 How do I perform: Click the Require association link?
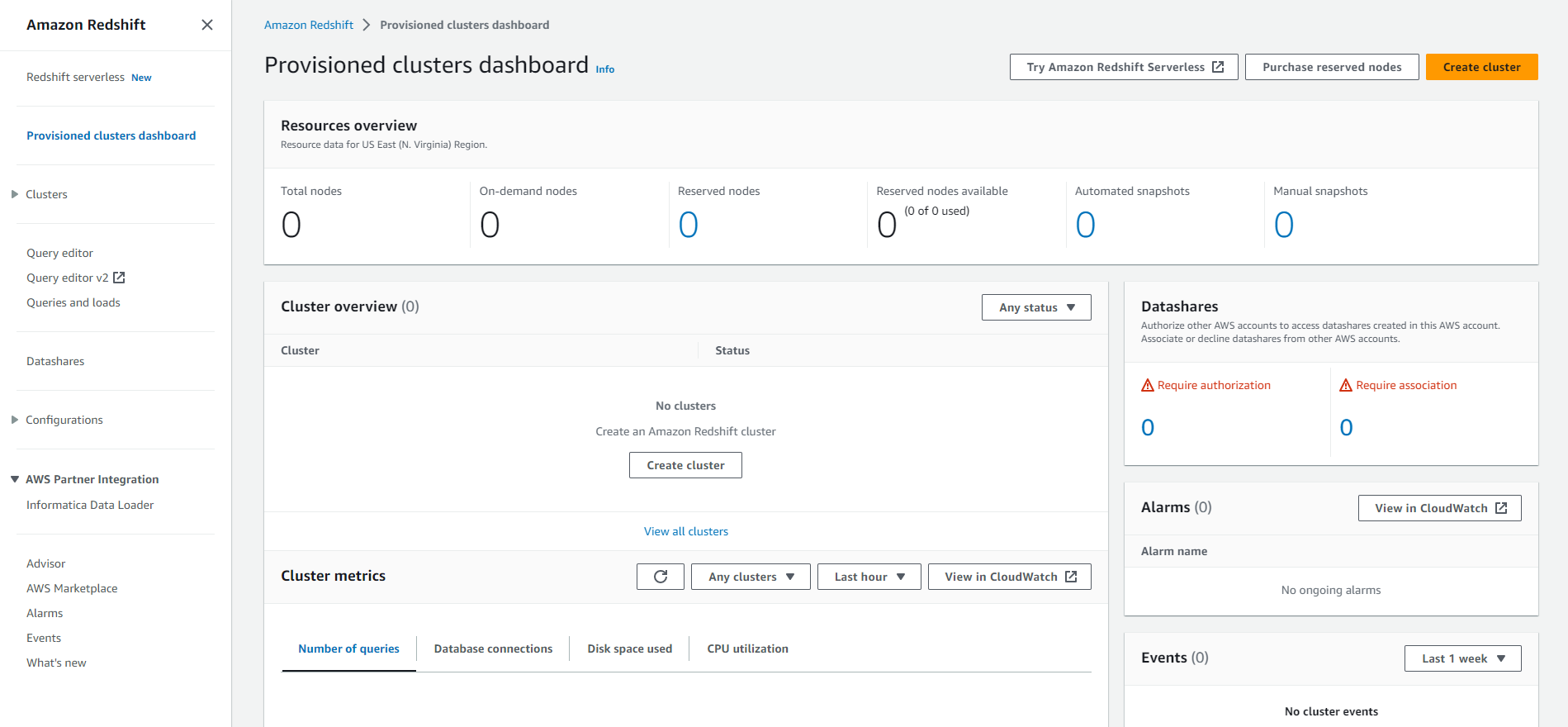coord(1406,385)
